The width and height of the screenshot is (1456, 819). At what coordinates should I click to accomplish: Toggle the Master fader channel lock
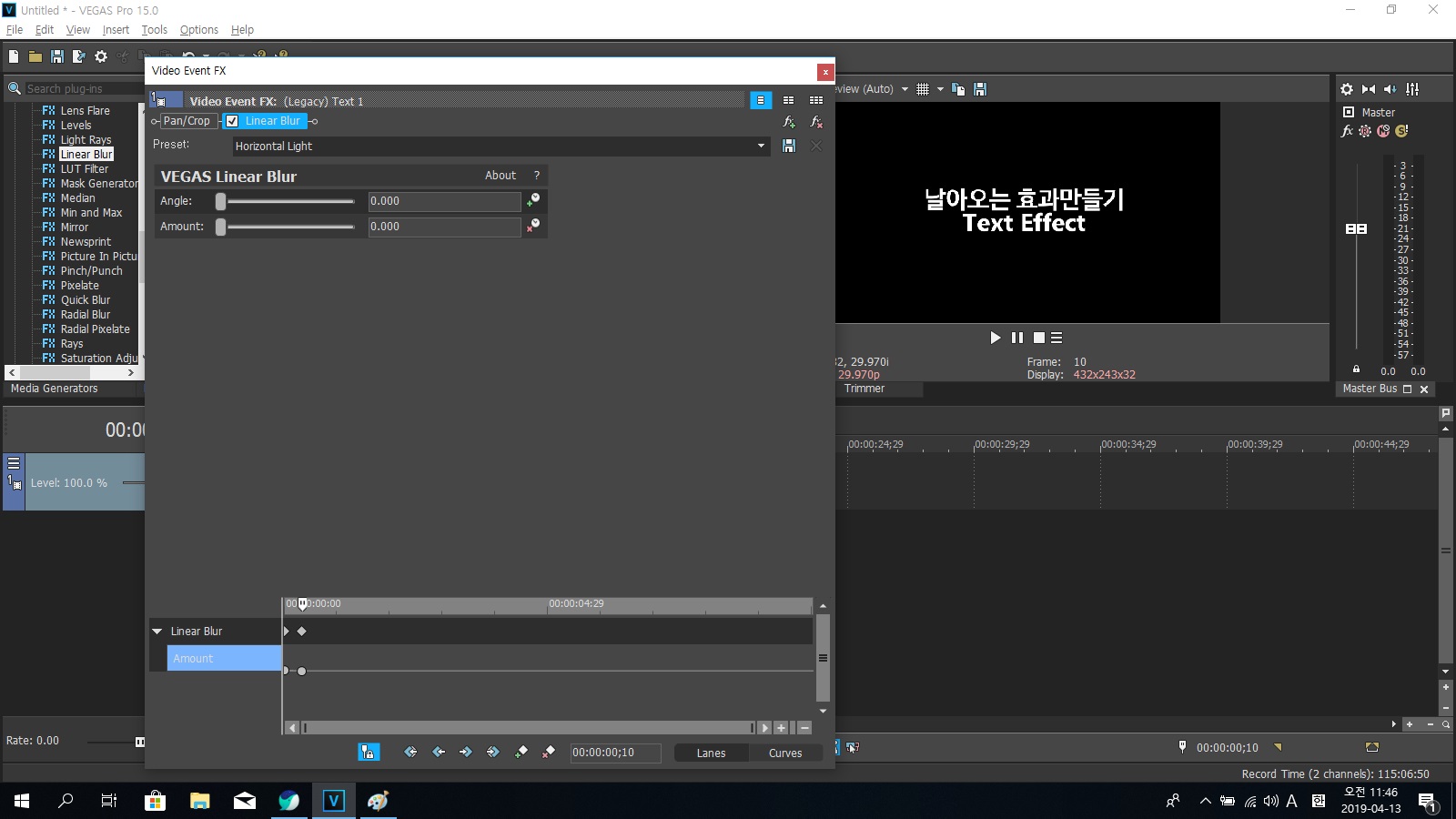pos(1356,369)
